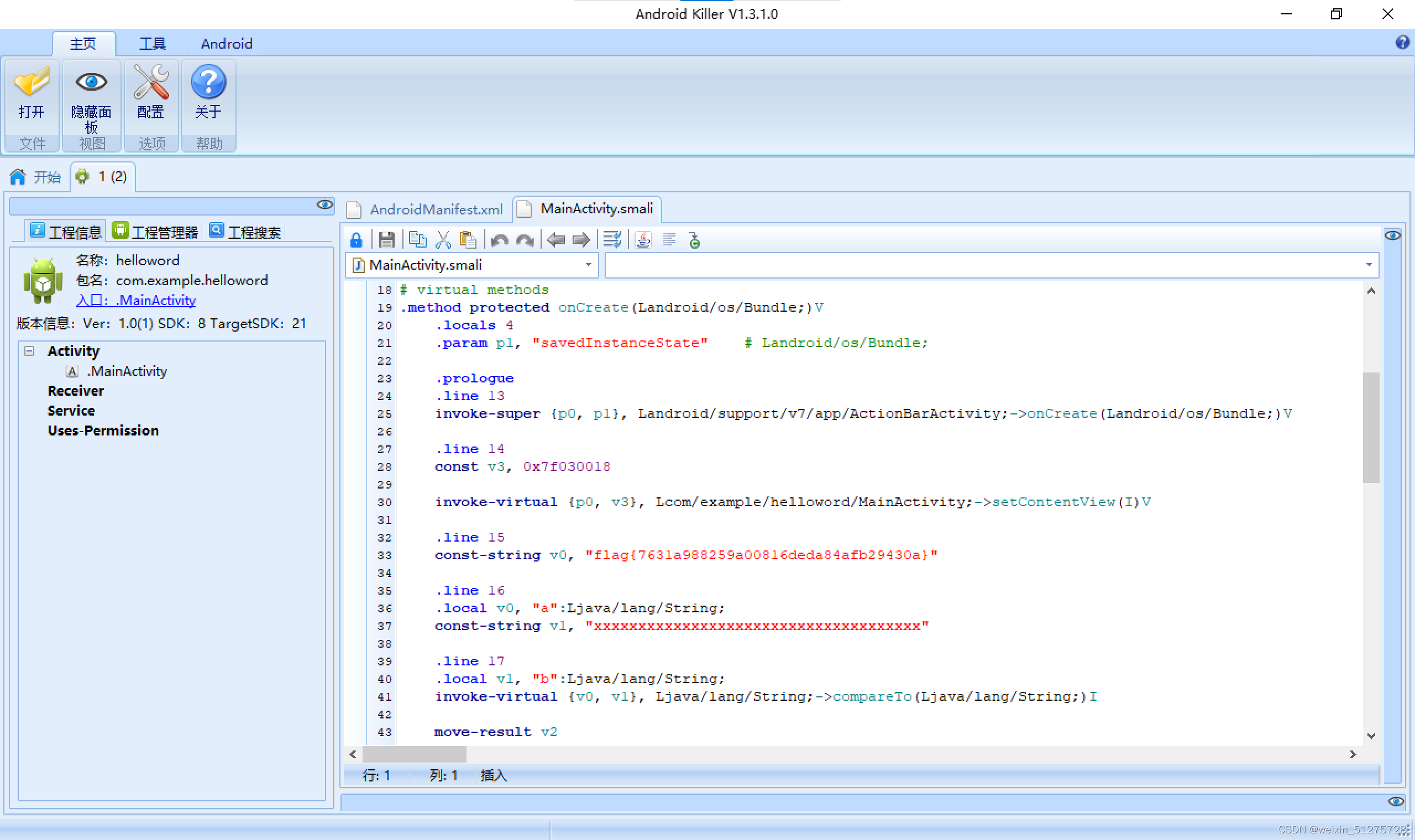Click the scissors cut icon
This screenshot has width=1415, height=840.
point(443,240)
